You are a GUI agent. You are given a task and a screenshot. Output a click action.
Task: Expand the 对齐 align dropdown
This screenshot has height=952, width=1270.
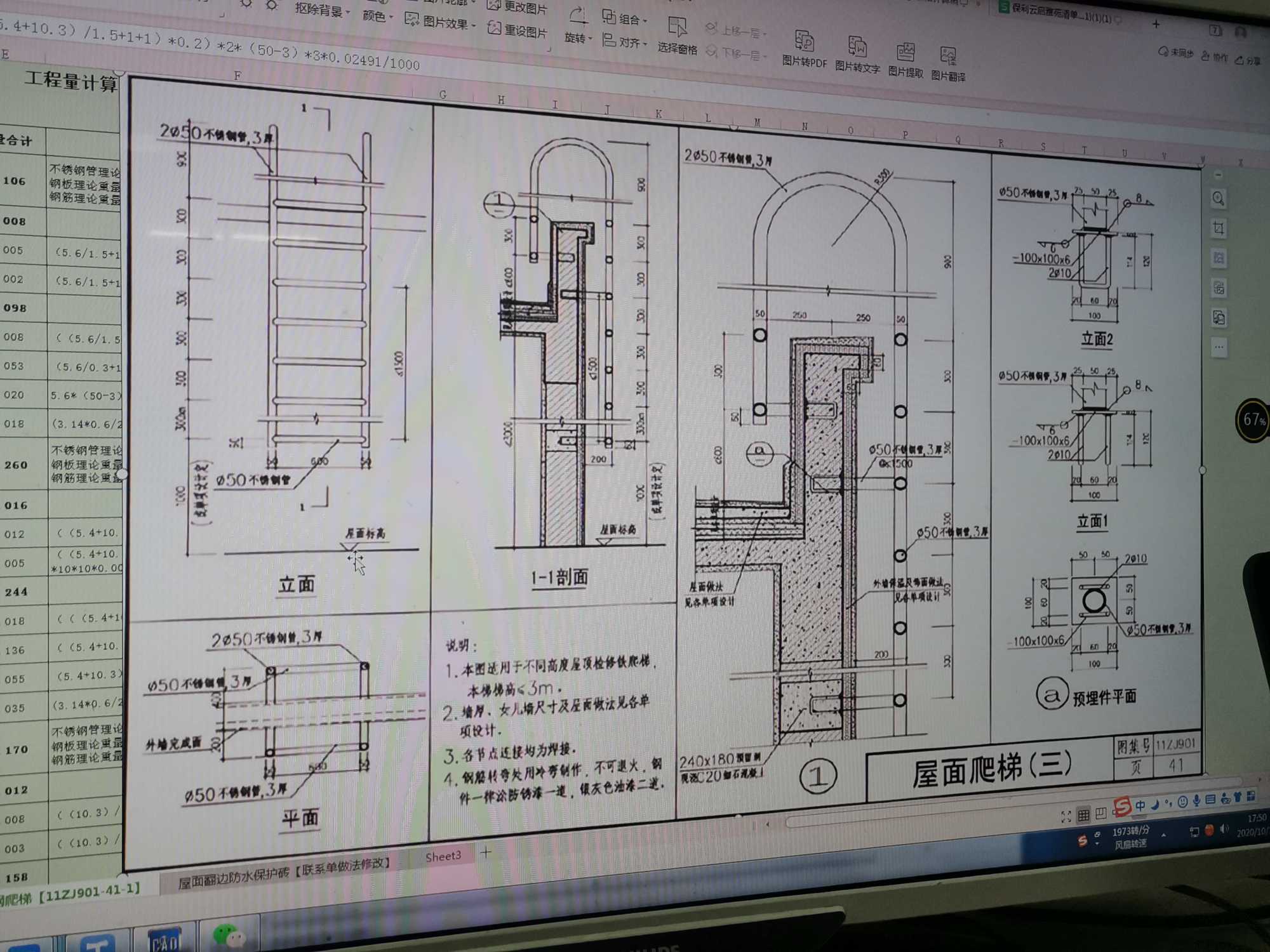(624, 42)
